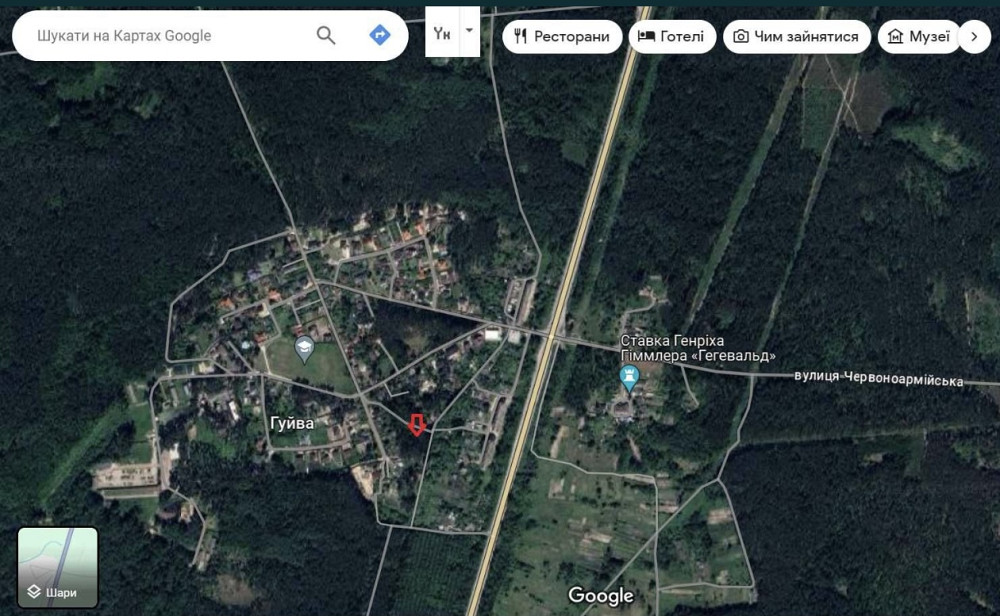Expand more categories with right chevron
Image resolution: width=1000 pixels, height=616 pixels.
974,36
